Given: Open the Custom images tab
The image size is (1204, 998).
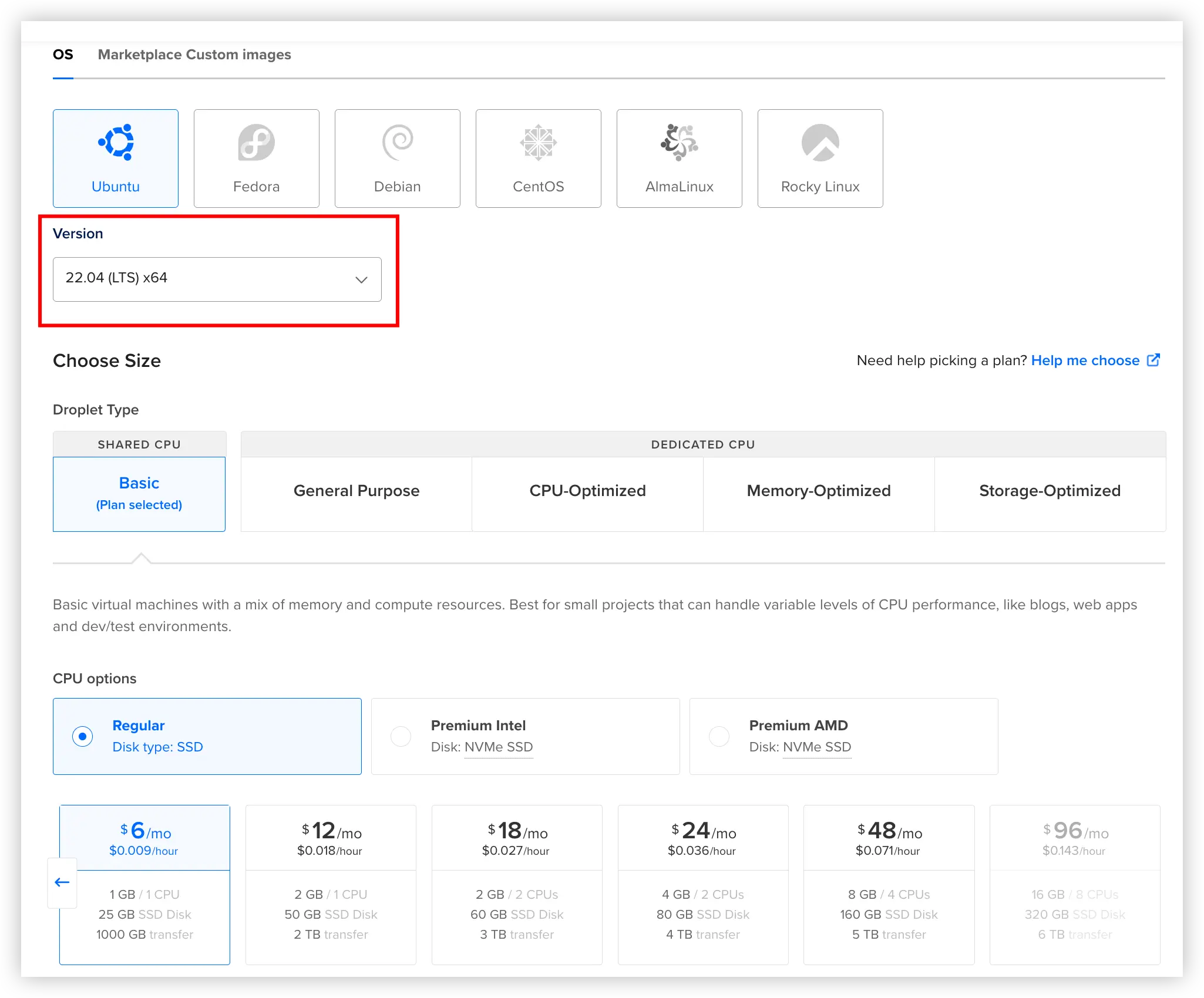Looking at the screenshot, I should click(238, 55).
